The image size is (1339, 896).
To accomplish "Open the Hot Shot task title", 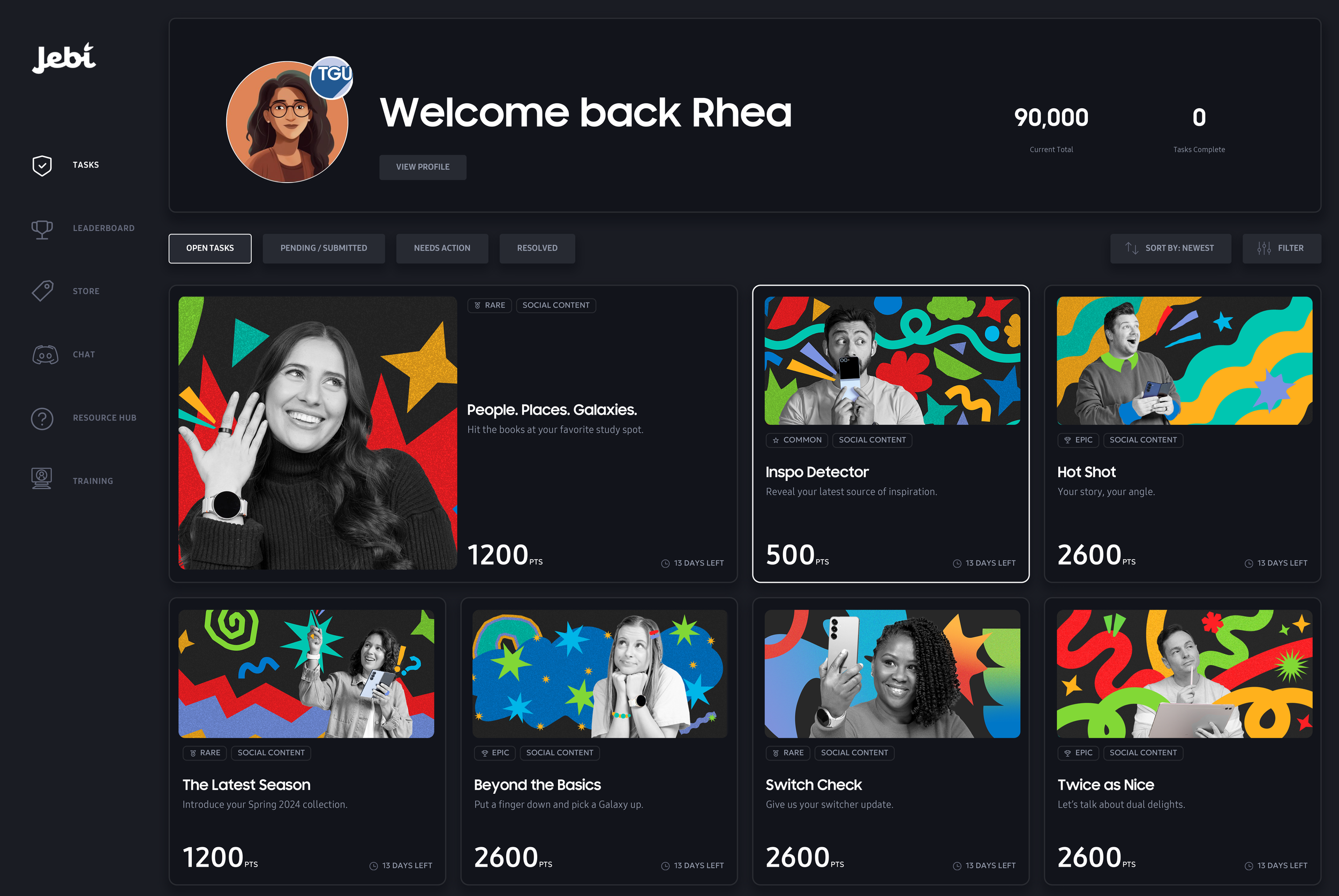I will click(x=1086, y=472).
